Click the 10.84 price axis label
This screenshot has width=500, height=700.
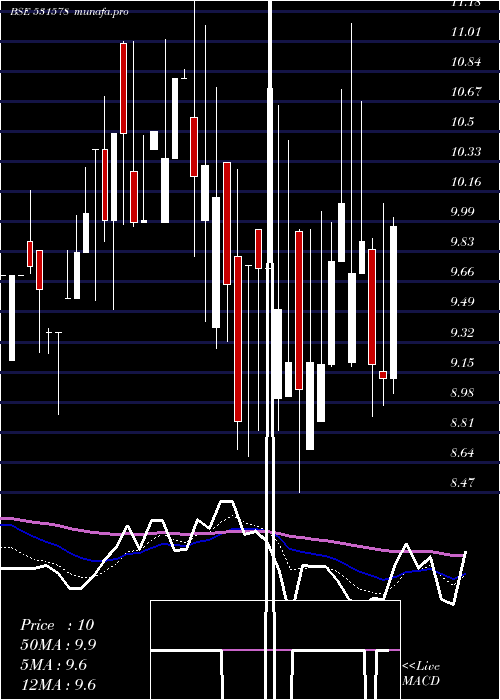point(466,62)
